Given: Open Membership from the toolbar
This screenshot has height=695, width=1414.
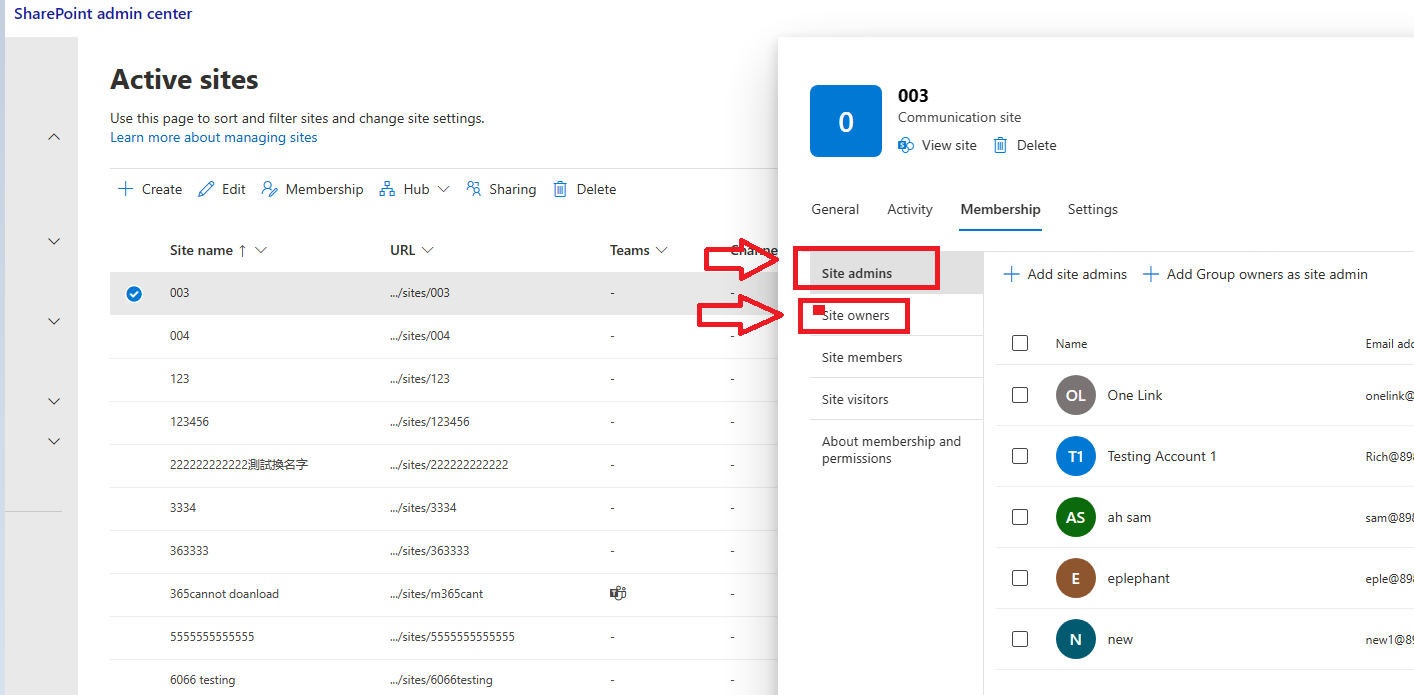Looking at the screenshot, I should pos(312,188).
